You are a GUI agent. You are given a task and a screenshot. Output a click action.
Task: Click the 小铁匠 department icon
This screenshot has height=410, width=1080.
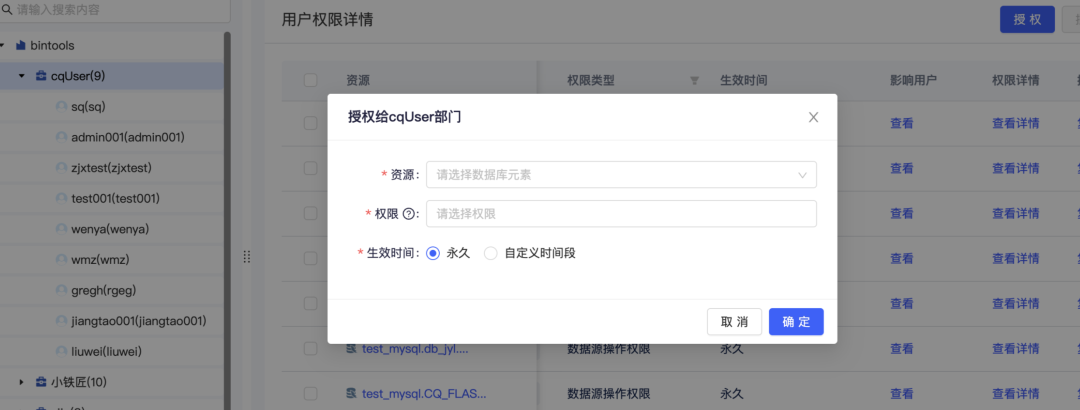click(x=41, y=382)
